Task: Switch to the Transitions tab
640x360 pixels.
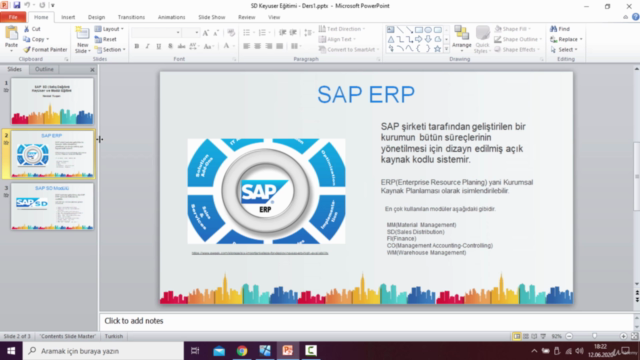Action: click(x=131, y=17)
